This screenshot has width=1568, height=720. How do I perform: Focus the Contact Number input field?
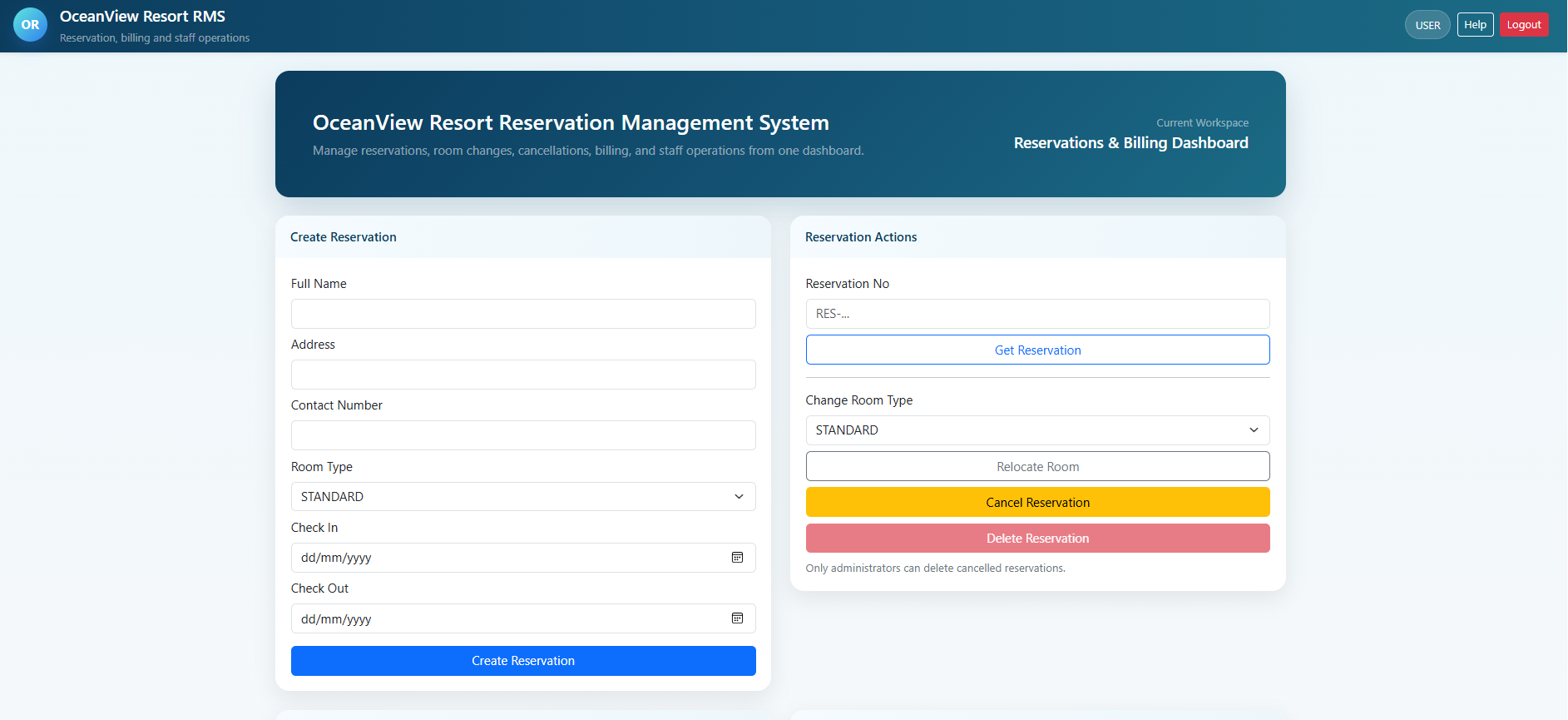[523, 435]
